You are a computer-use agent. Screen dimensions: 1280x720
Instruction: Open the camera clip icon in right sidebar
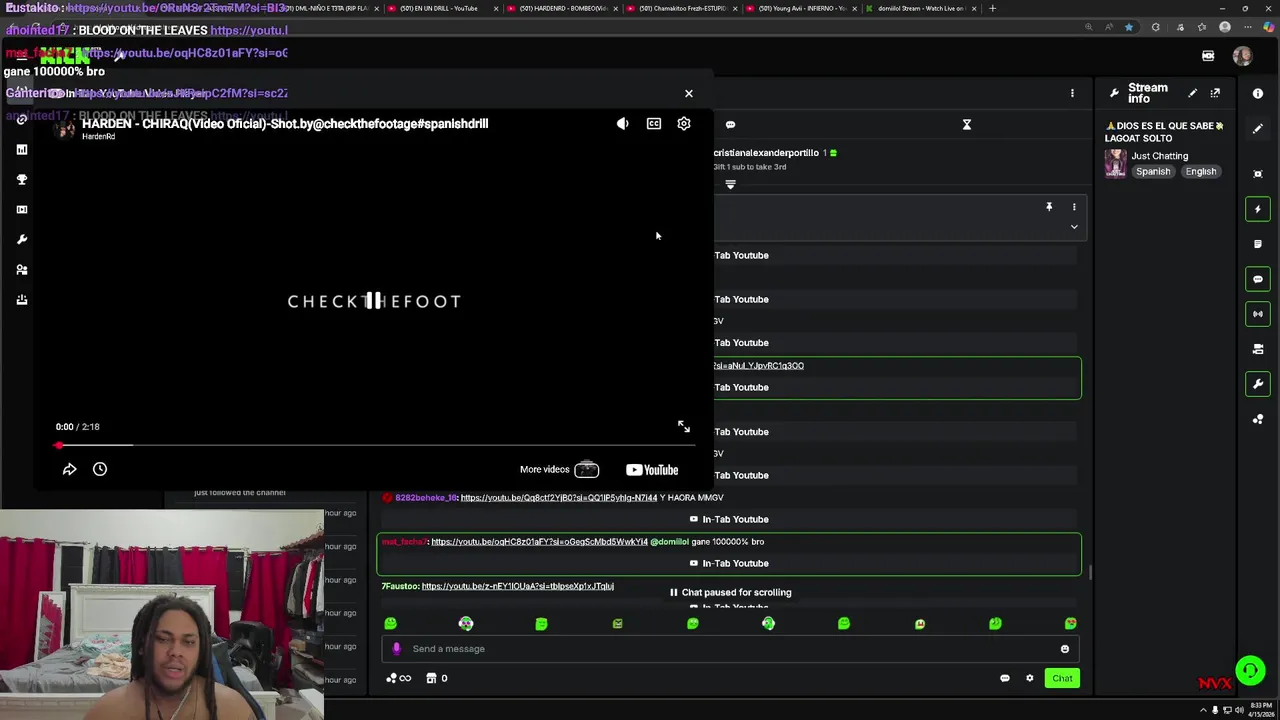point(1258,349)
